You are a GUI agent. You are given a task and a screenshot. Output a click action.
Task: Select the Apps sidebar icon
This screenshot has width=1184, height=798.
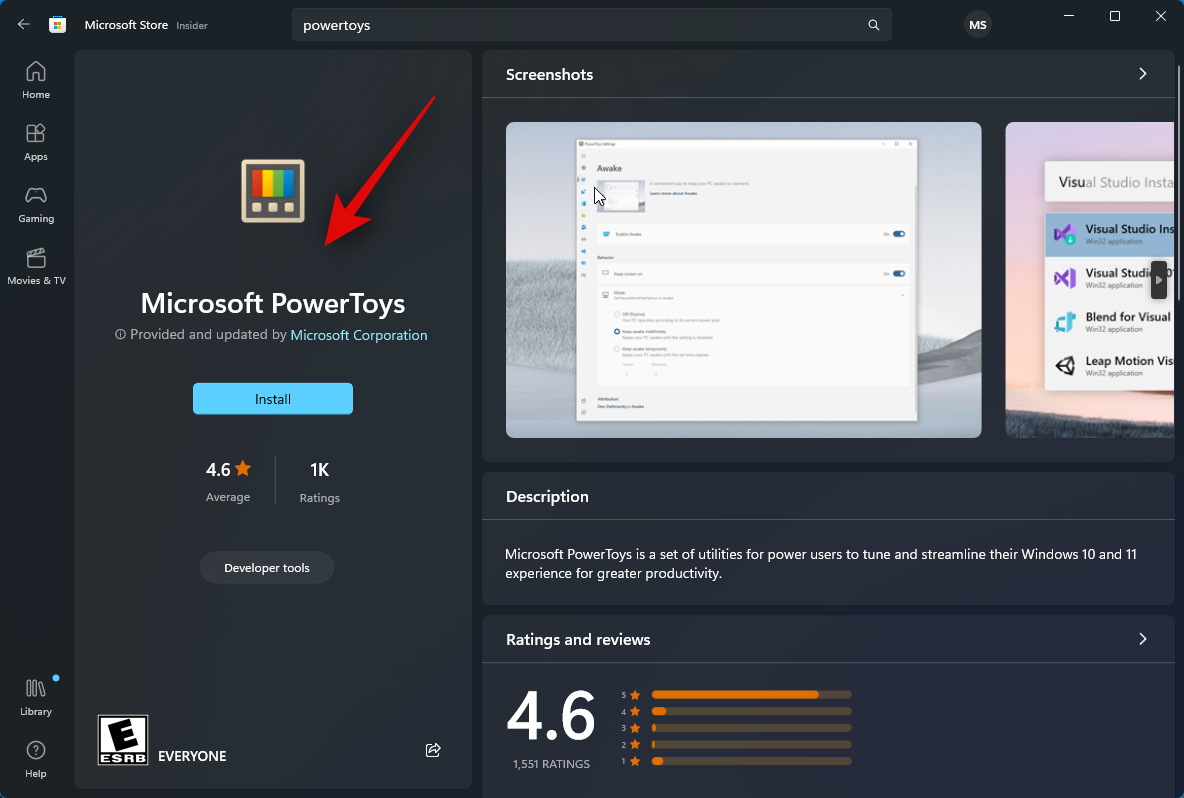pyautogui.click(x=35, y=141)
